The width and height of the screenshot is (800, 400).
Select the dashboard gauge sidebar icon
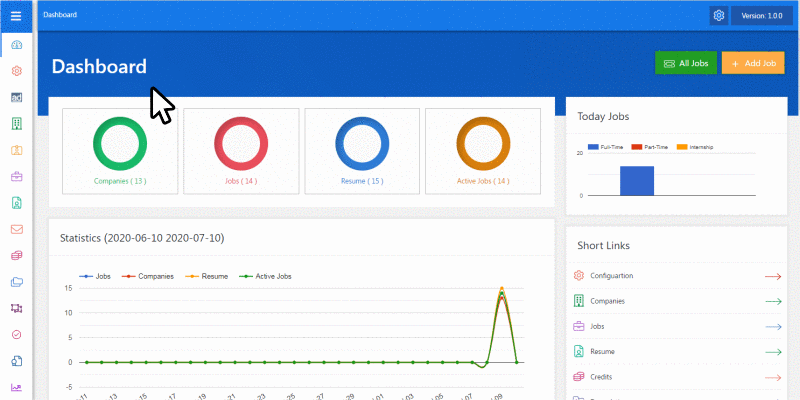[x=16, y=44]
